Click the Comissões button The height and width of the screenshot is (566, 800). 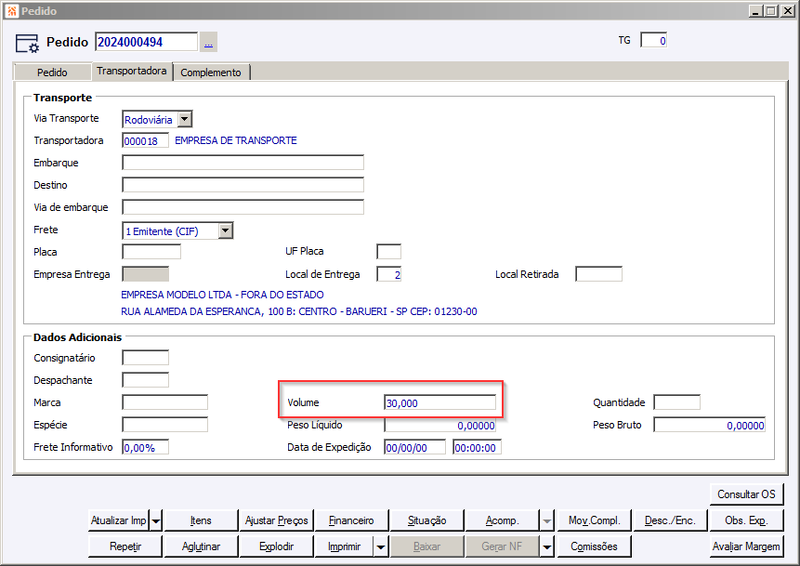point(594,547)
